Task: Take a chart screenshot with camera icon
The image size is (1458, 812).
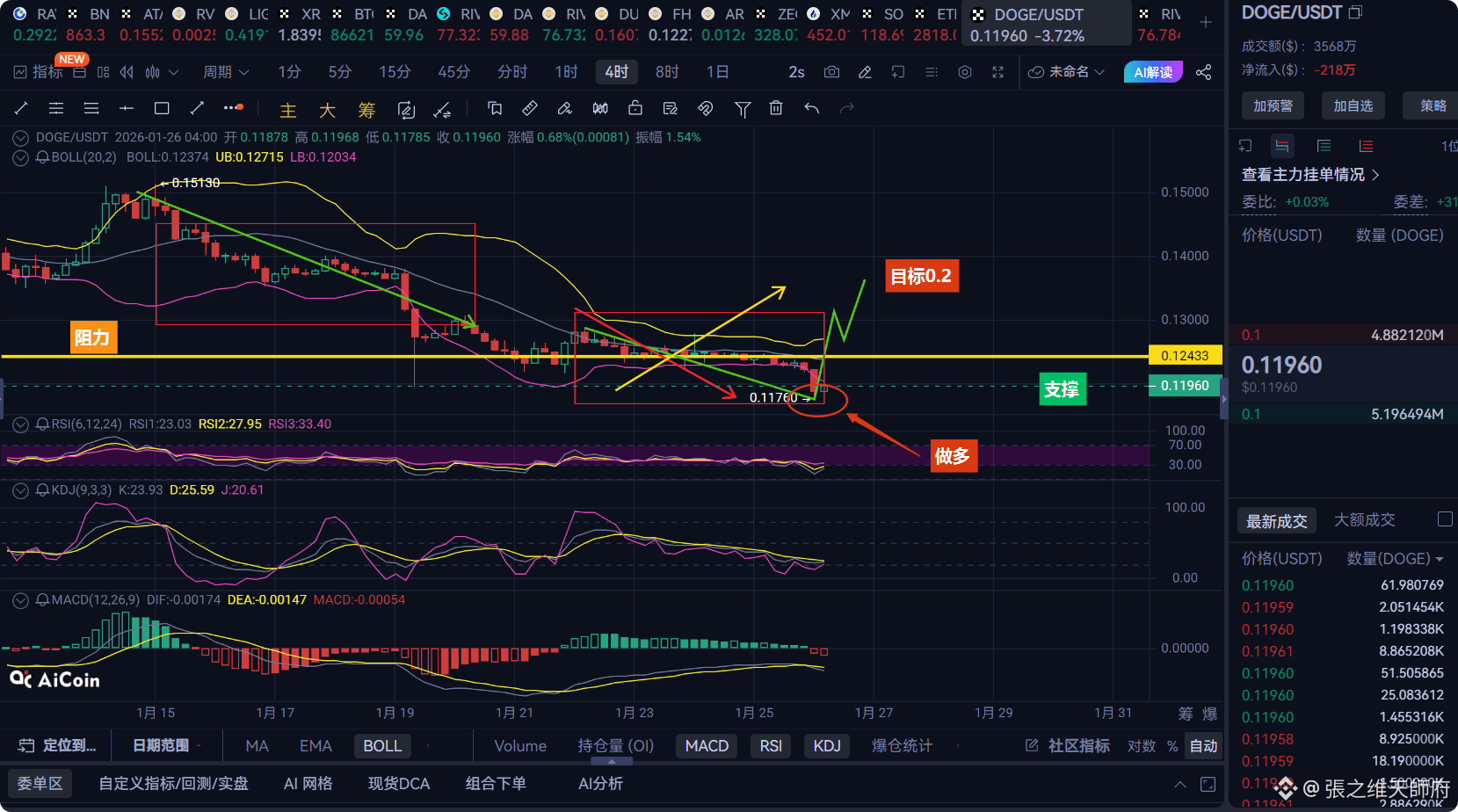Action: click(x=831, y=72)
